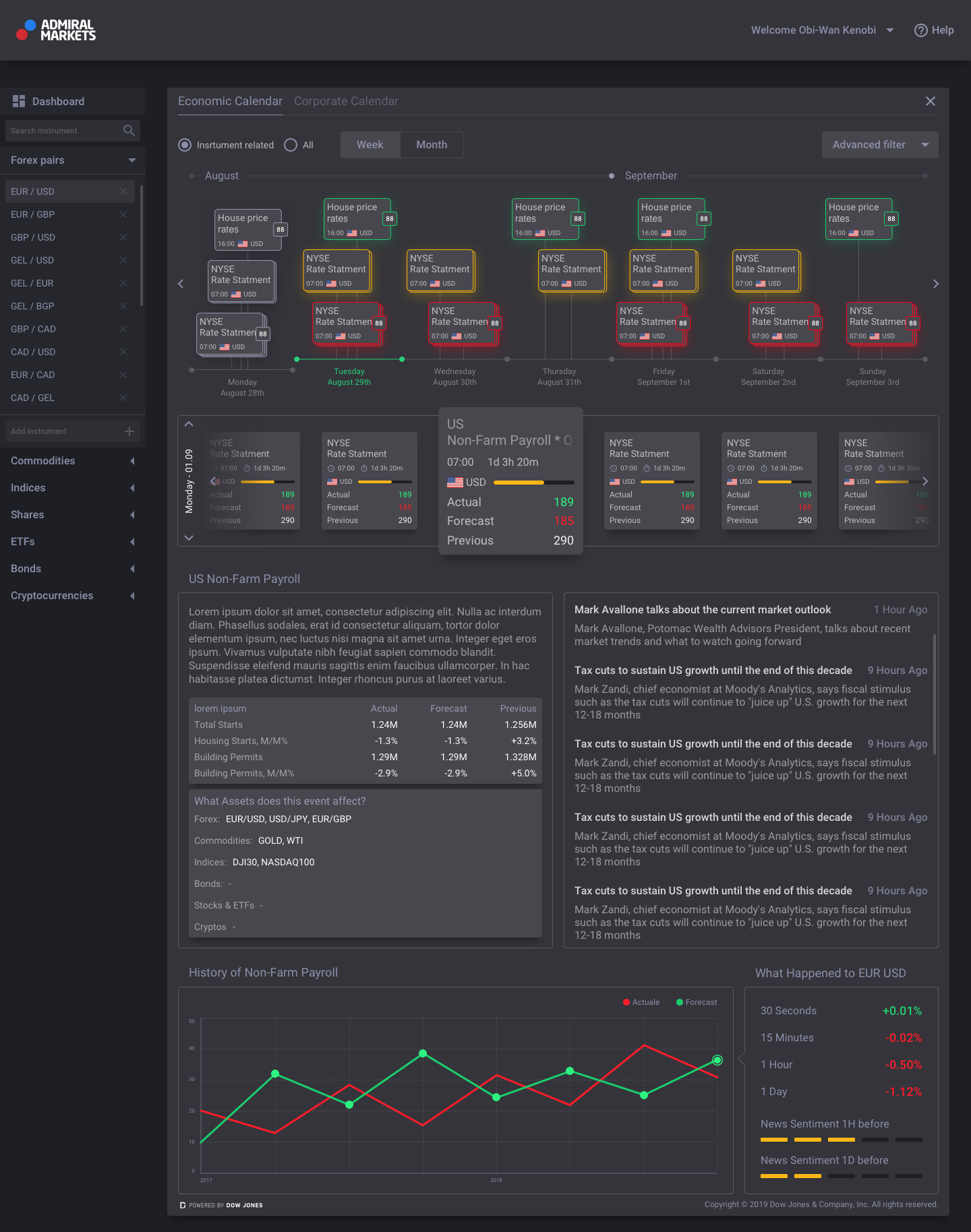Remove GEL / USD with its X icon

click(x=123, y=260)
